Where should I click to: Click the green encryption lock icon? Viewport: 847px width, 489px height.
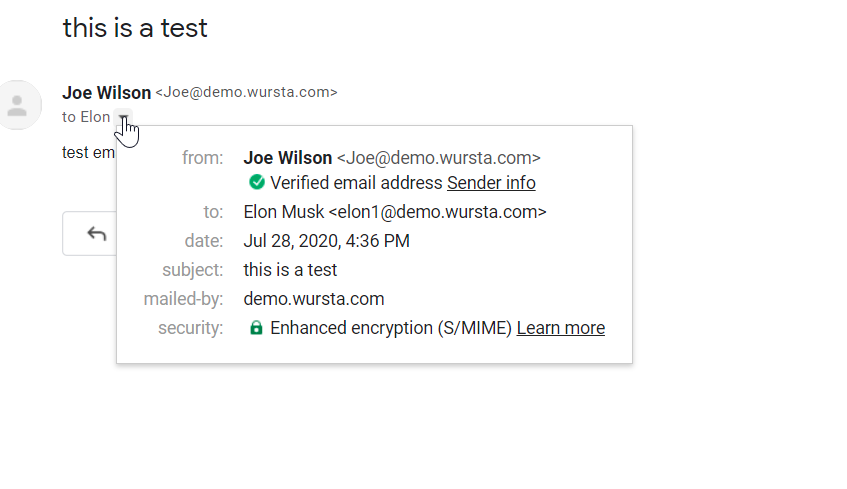(257, 328)
